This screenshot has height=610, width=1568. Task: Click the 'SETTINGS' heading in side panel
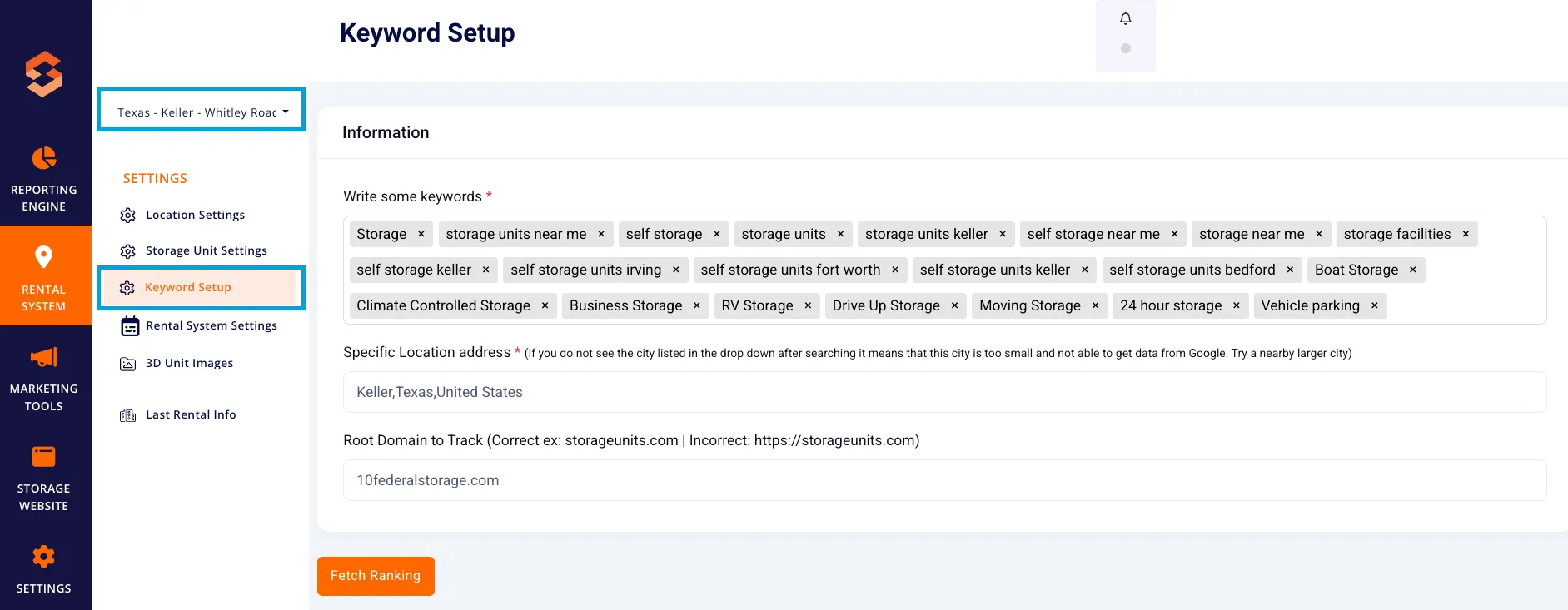point(155,178)
